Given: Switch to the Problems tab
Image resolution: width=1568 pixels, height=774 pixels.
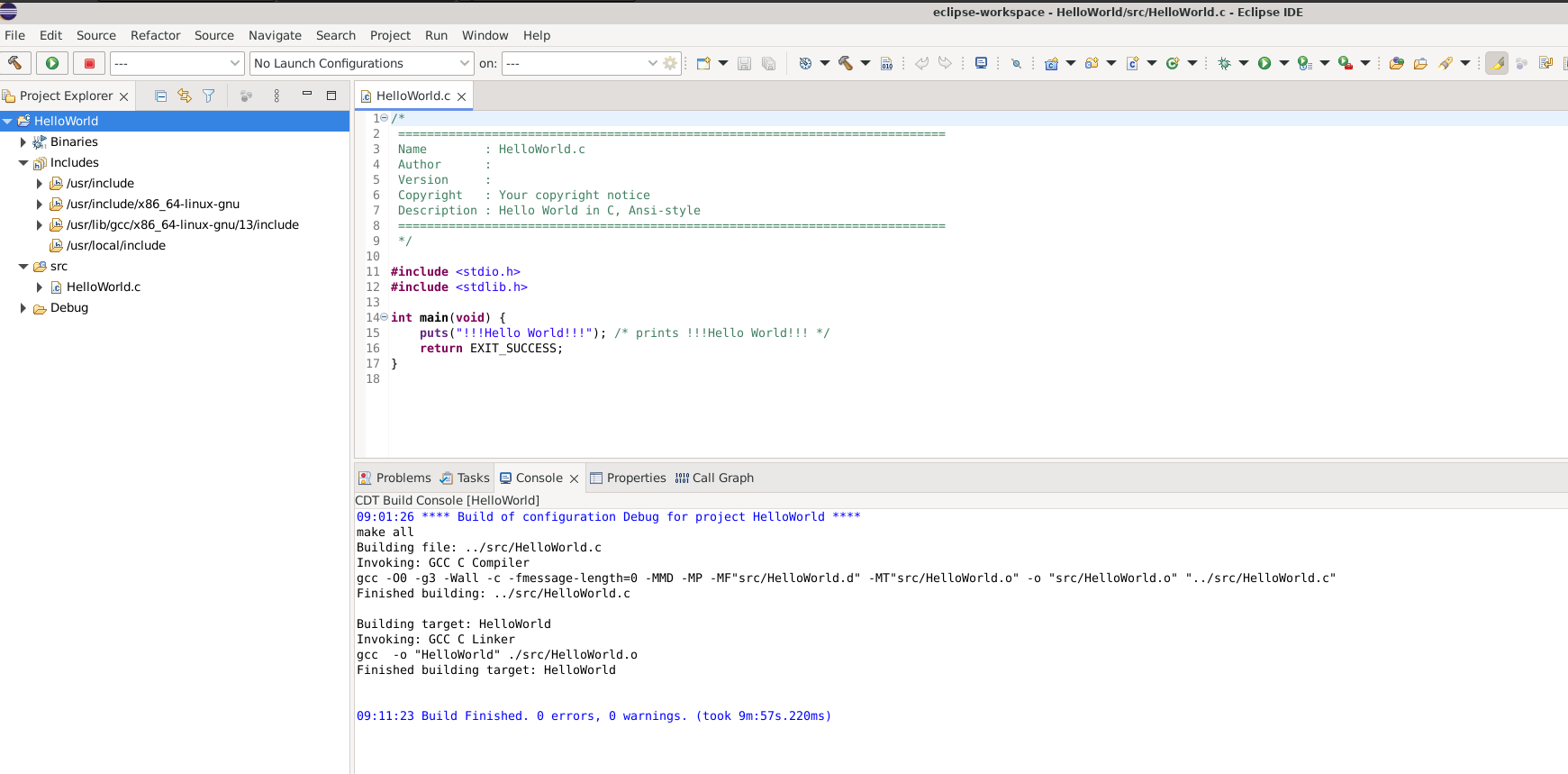Looking at the screenshot, I should click(394, 478).
